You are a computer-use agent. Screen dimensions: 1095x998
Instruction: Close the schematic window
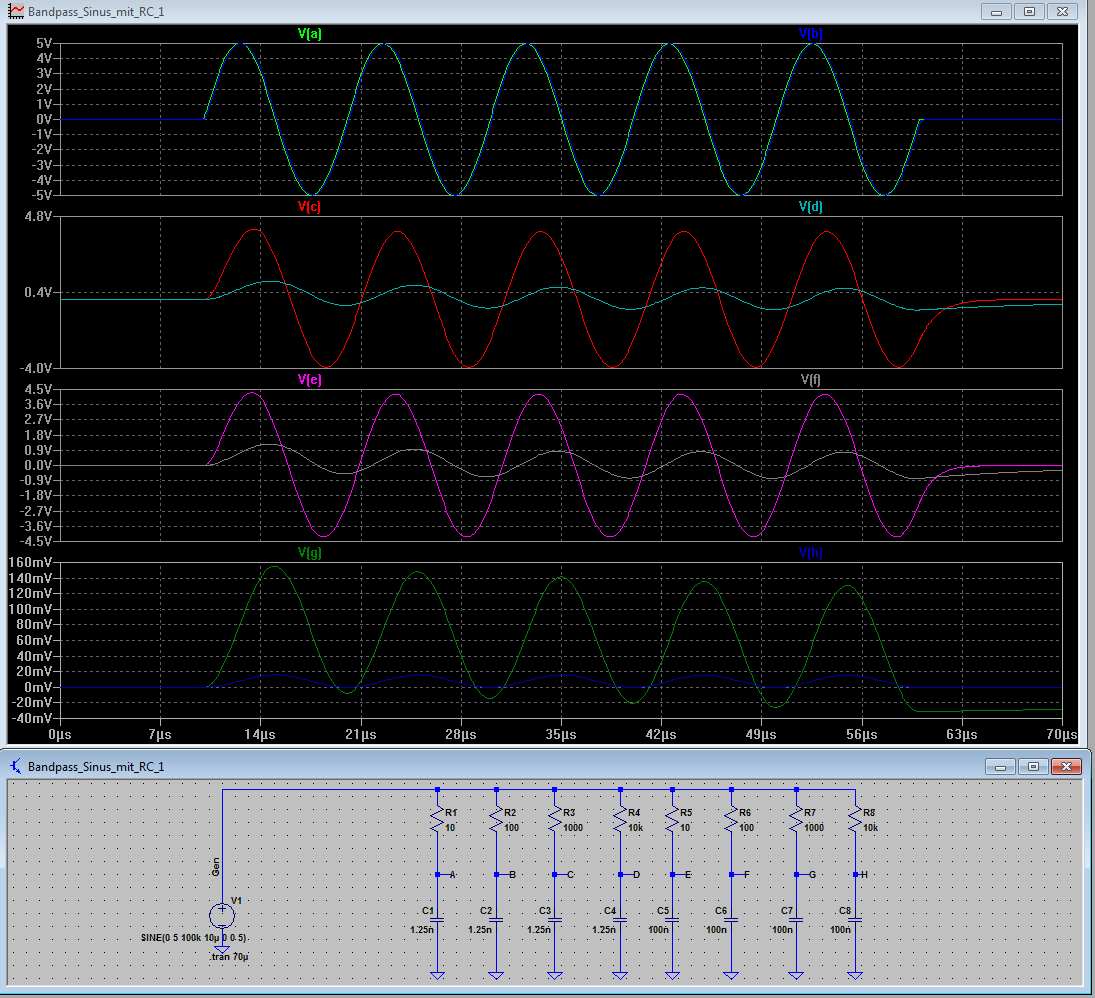(x=1066, y=767)
